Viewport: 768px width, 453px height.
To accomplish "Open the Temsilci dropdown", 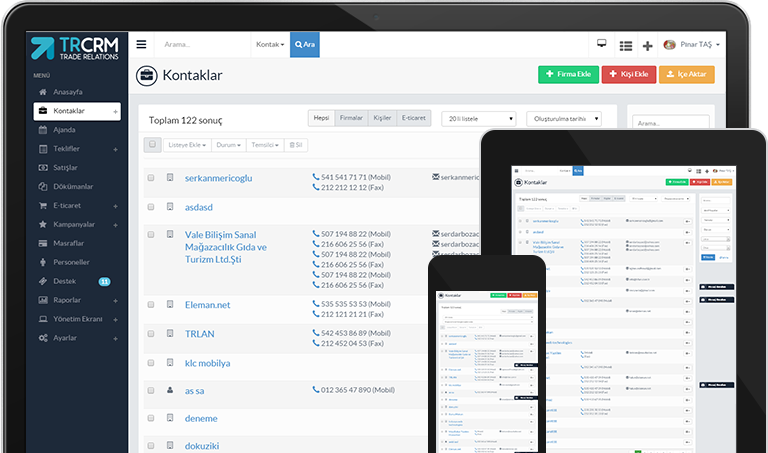I will tap(265, 145).
